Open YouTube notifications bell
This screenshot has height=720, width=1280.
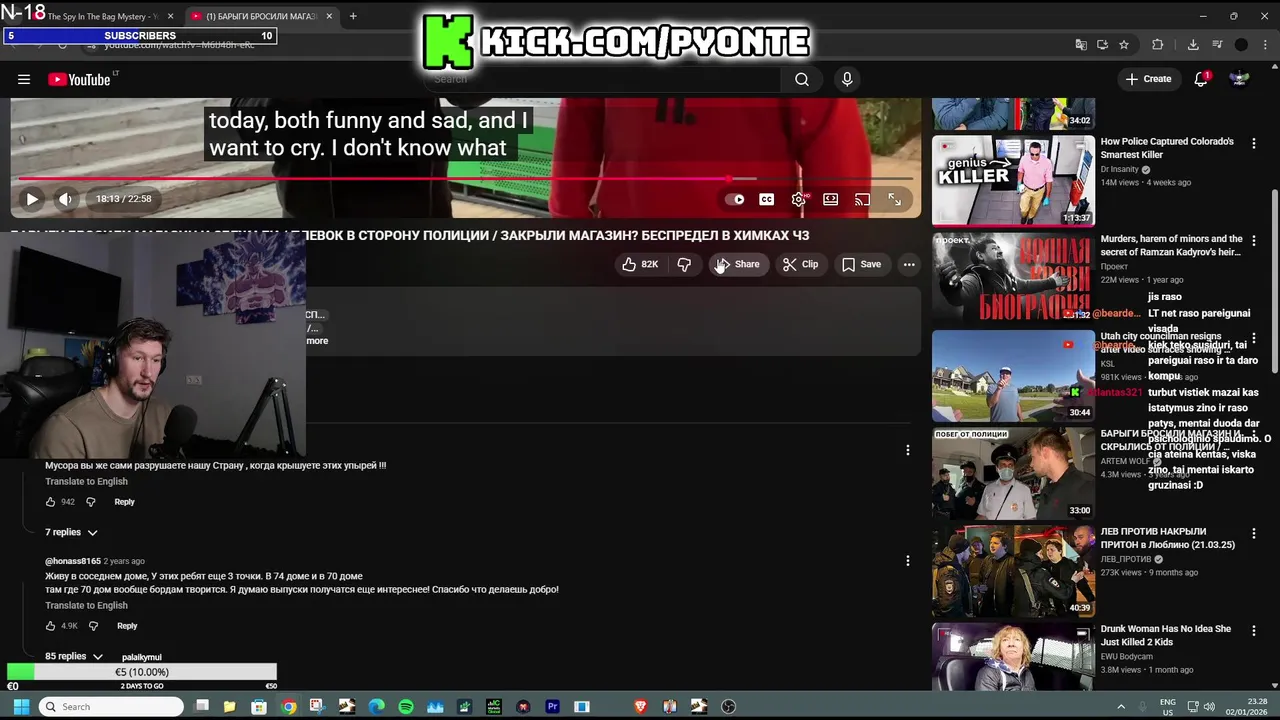(x=1202, y=79)
